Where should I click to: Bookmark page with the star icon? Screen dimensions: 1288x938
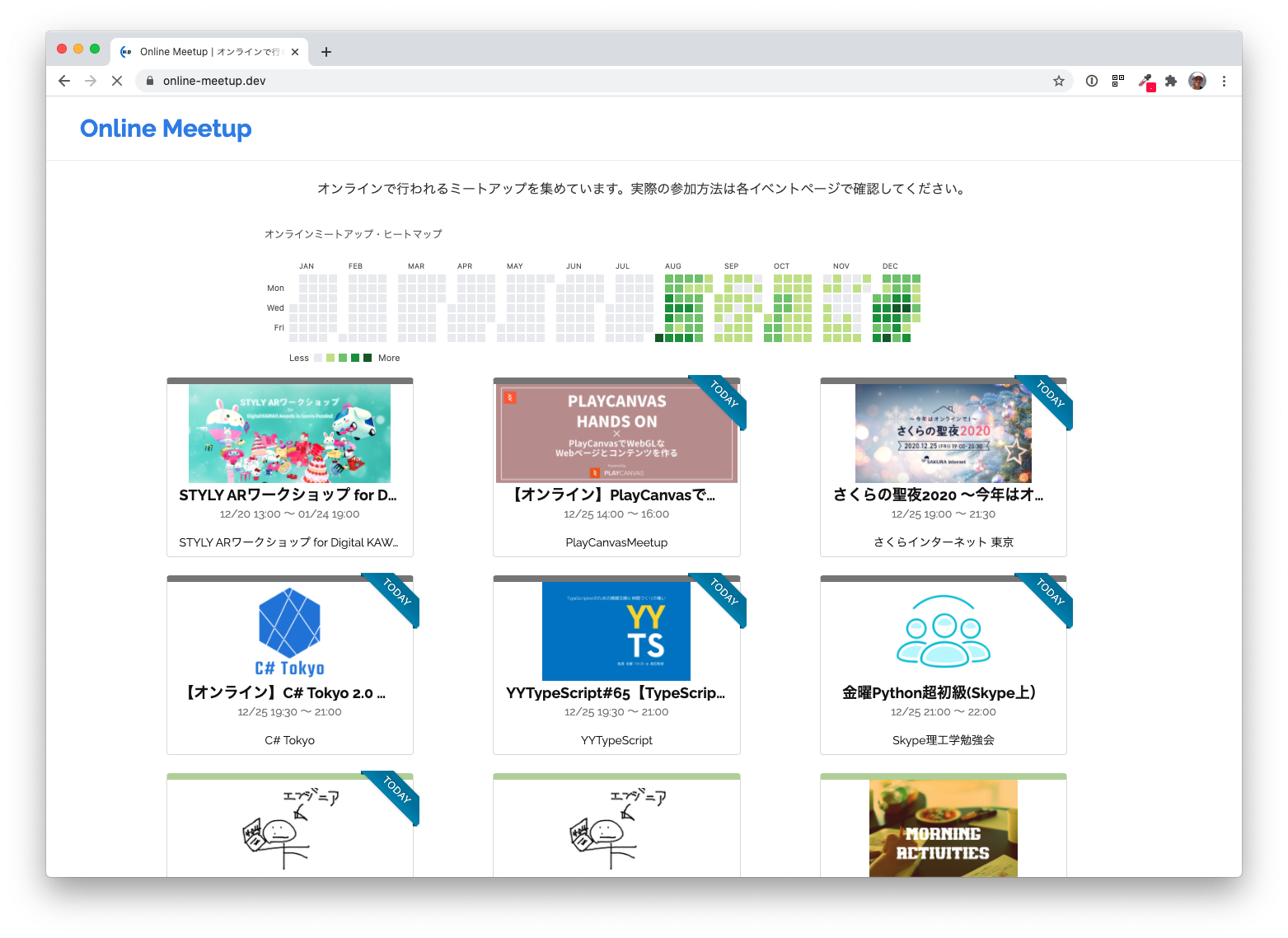pyautogui.click(x=1059, y=81)
